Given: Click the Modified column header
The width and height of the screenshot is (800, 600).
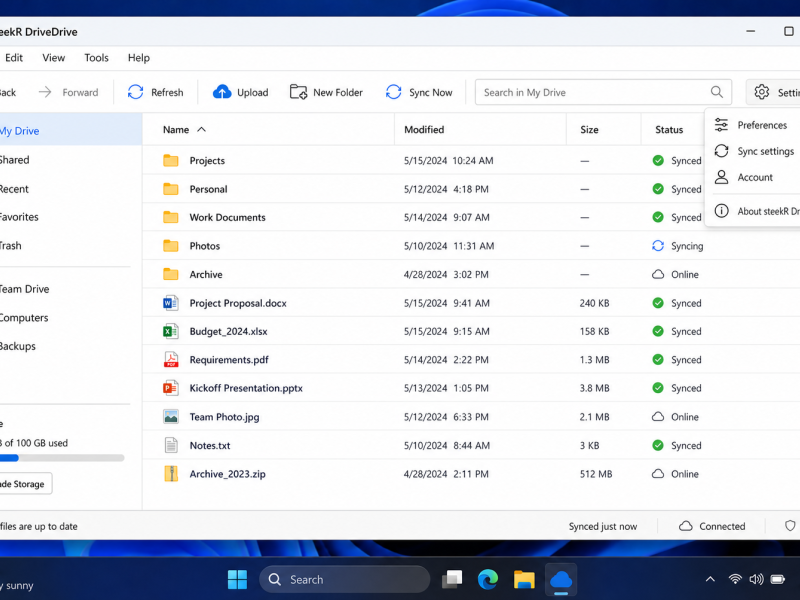Looking at the screenshot, I should pos(424,130).
